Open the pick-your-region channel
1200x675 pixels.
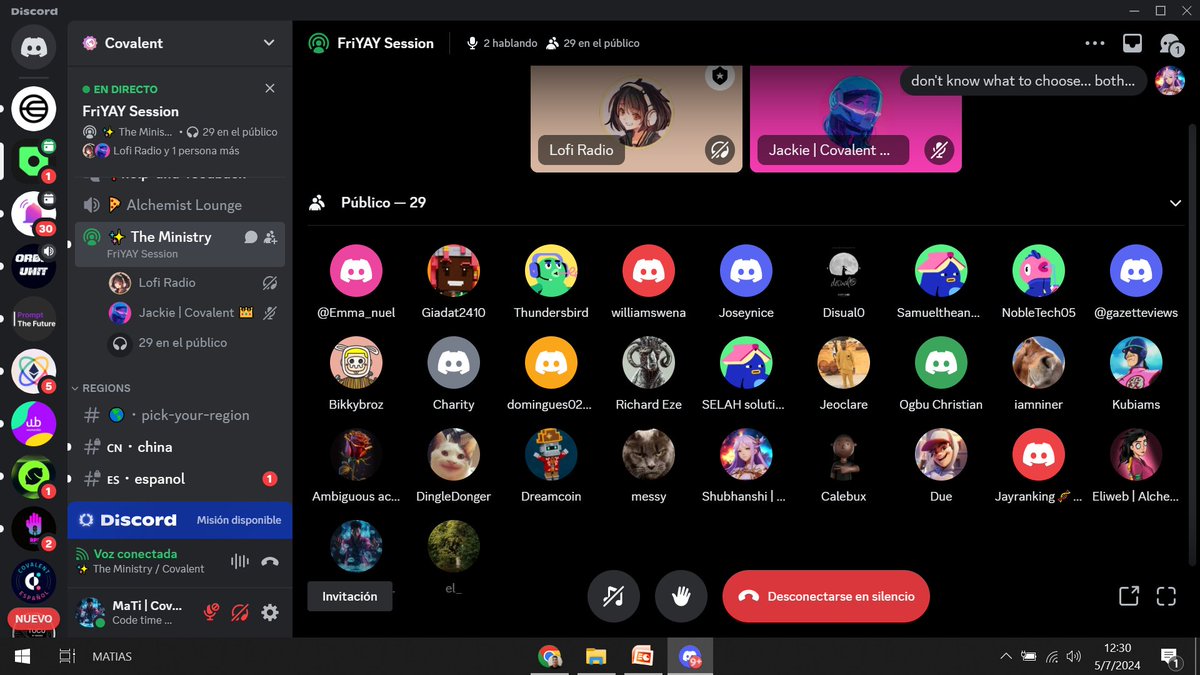[180, 415]
